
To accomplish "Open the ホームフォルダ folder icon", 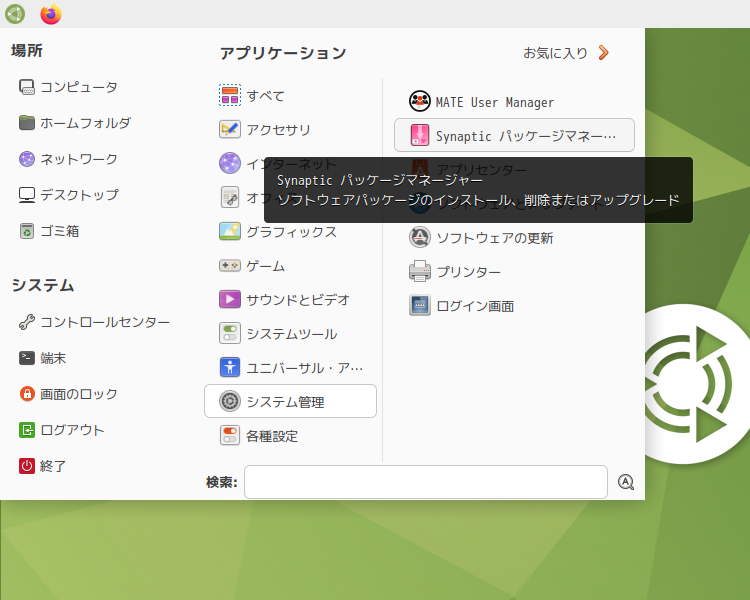I will click(x=27, y=123).
